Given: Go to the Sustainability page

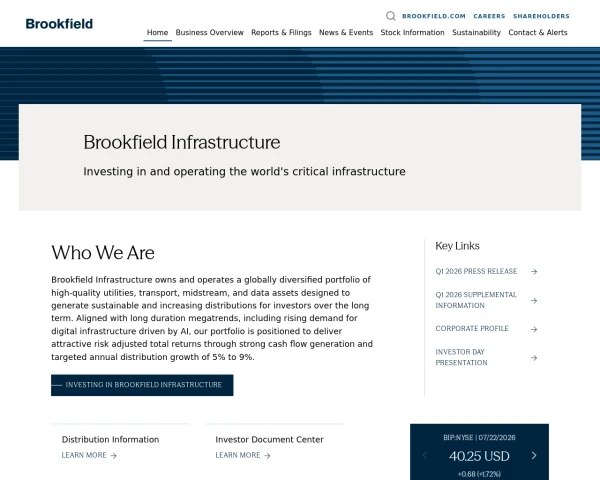Looking at the screenshot, I should coord(476,33).
